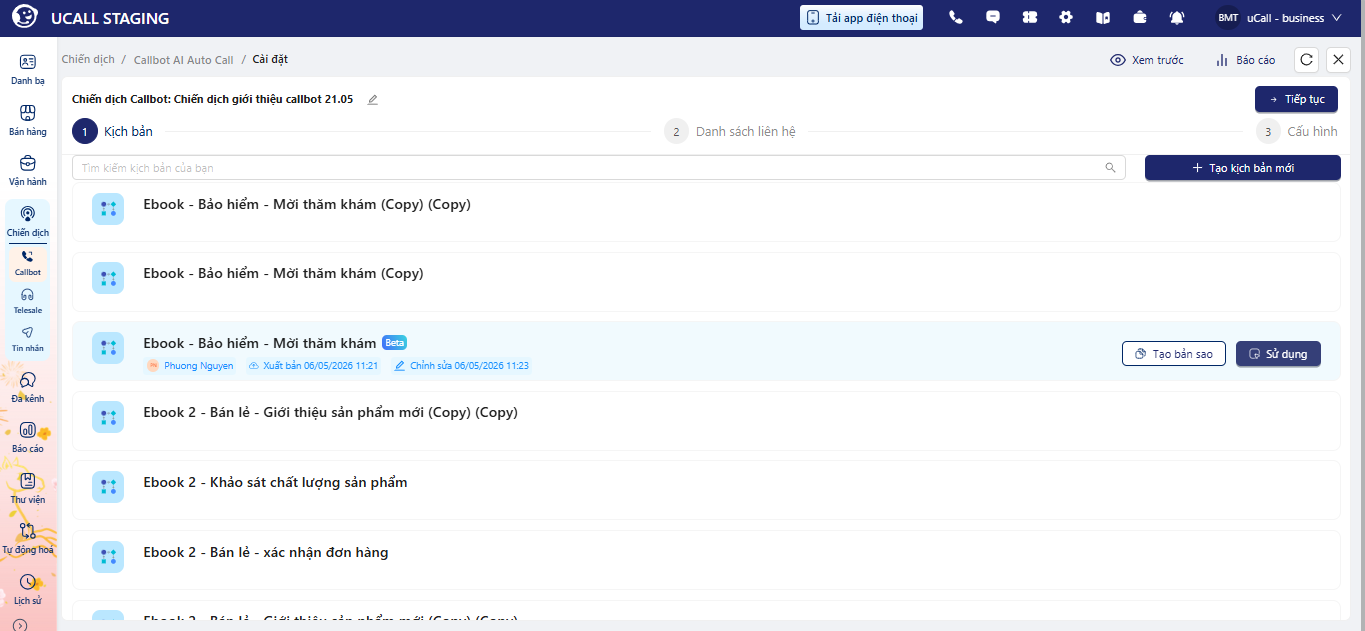The width and height of the screenshot is (1365, 631).
Task: Open Vận hành in the sidebar
Action: 28,171
